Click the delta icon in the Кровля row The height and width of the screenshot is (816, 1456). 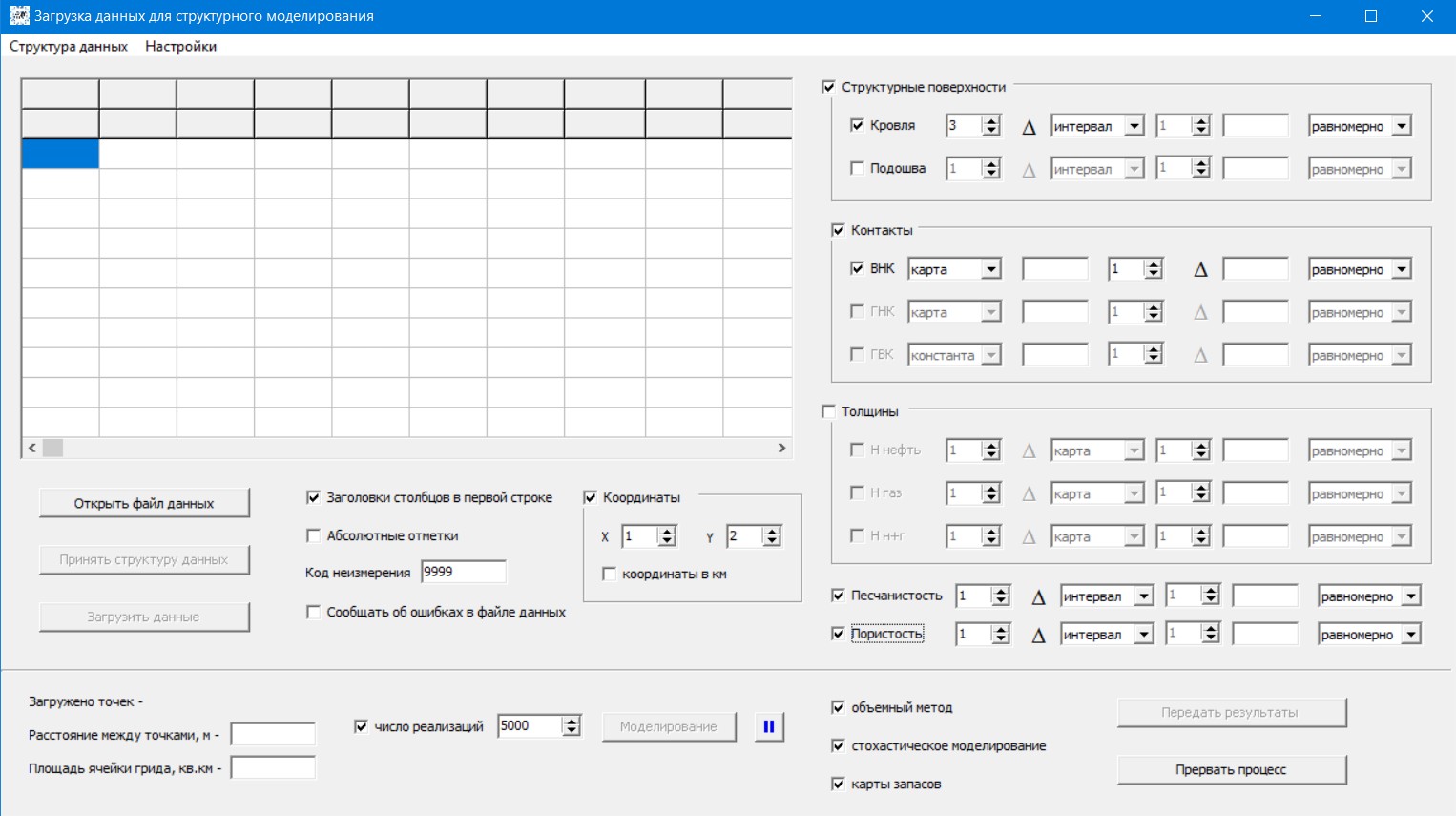[1029, 126]
